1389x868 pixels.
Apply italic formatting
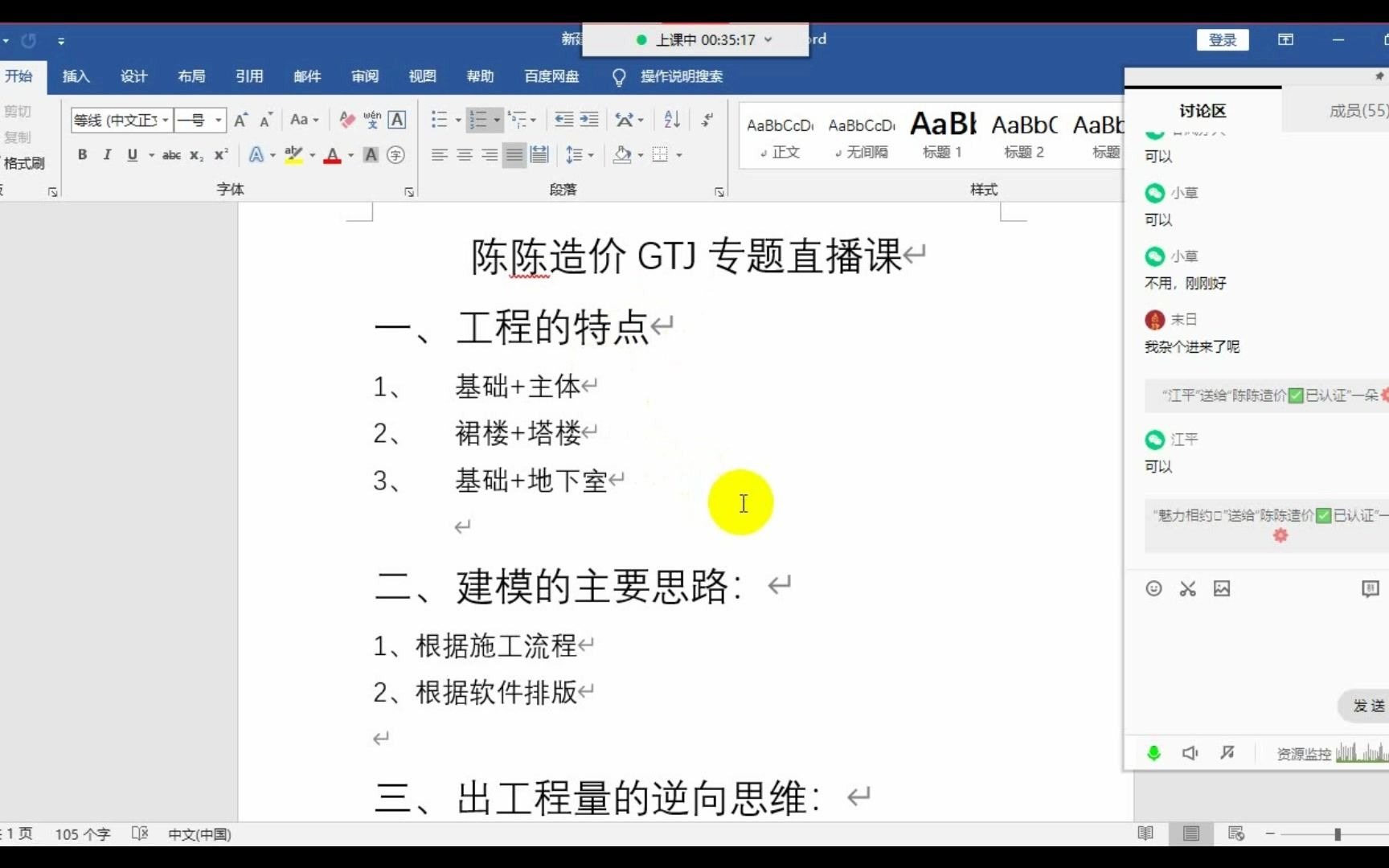pyautogui.click(x=107, y=154)
